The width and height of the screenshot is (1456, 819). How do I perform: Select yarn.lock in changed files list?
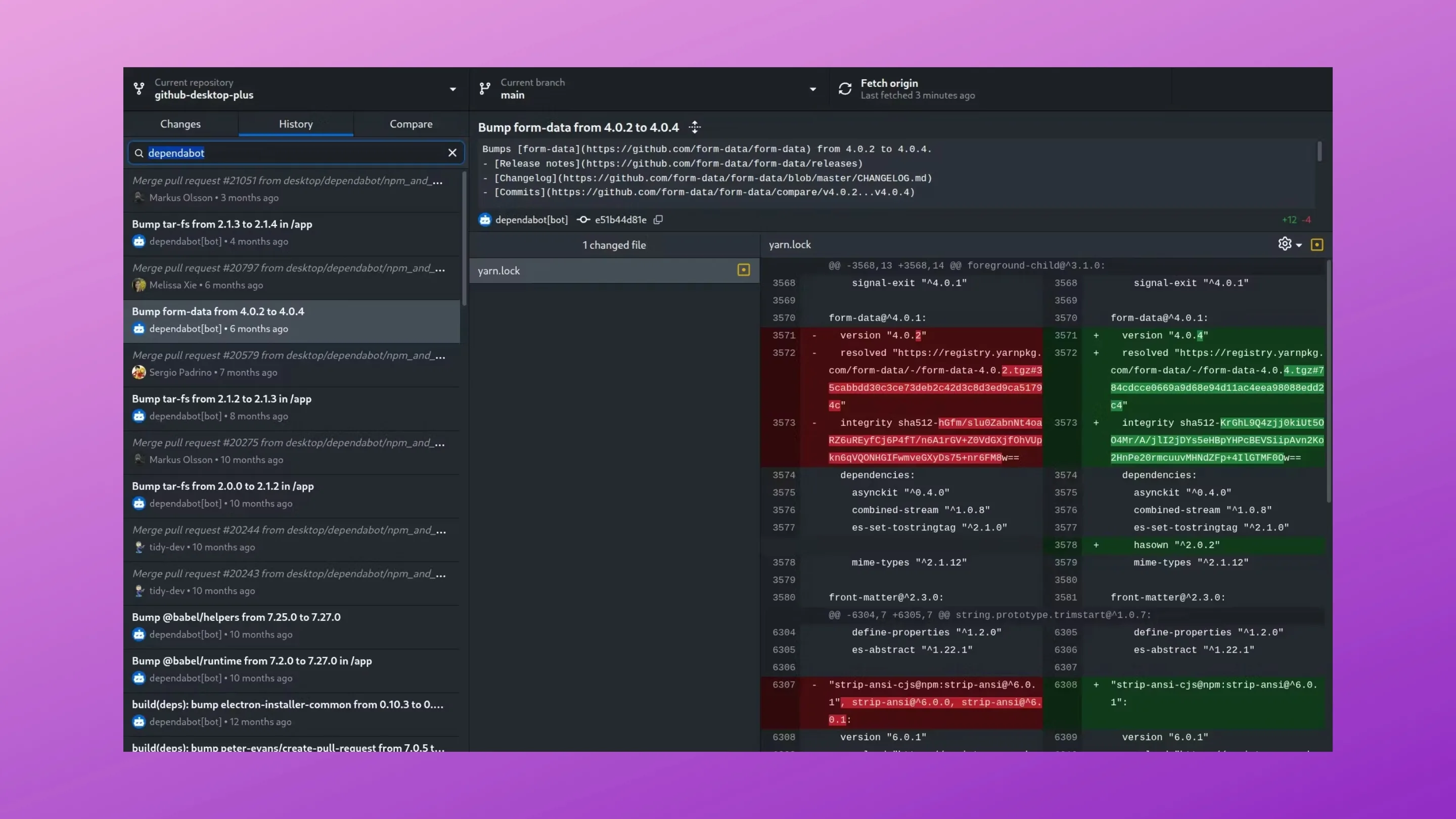click(614, 271)
